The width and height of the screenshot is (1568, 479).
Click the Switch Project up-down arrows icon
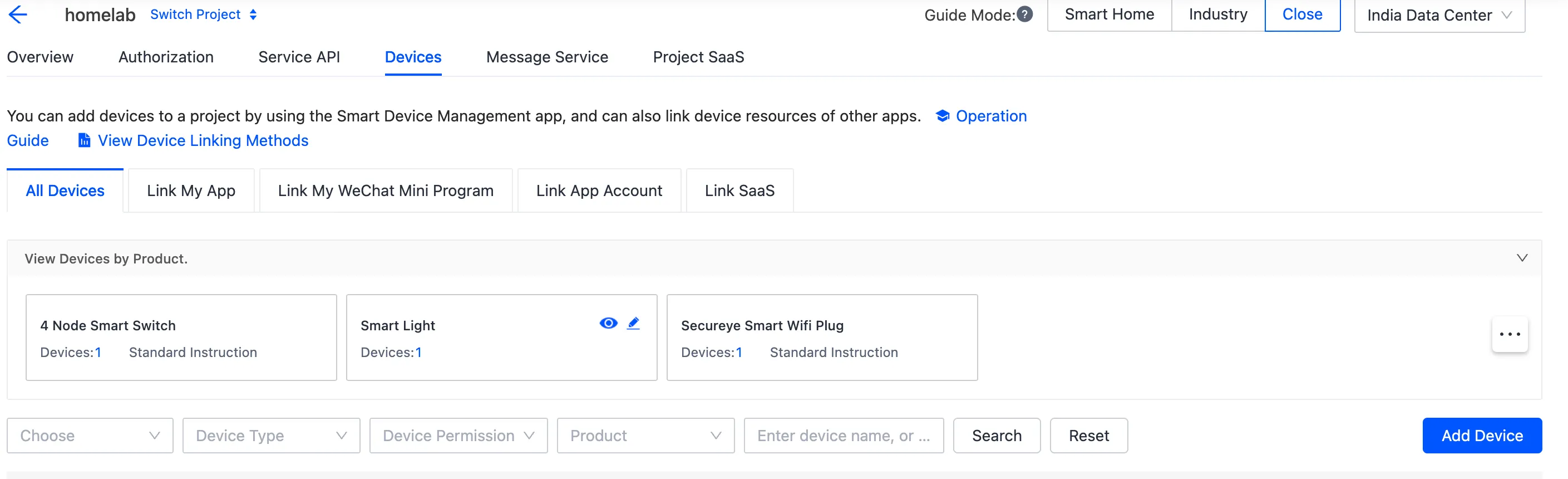pos(253,14)
